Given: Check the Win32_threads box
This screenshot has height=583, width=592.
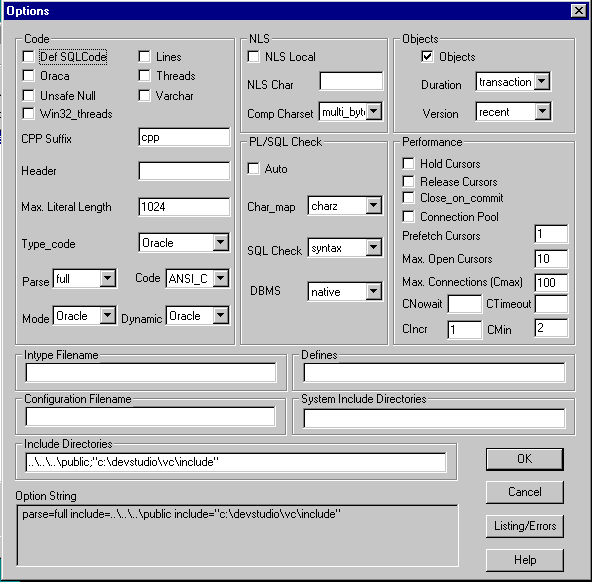Looking at the screenshot, I should [28, 113].
